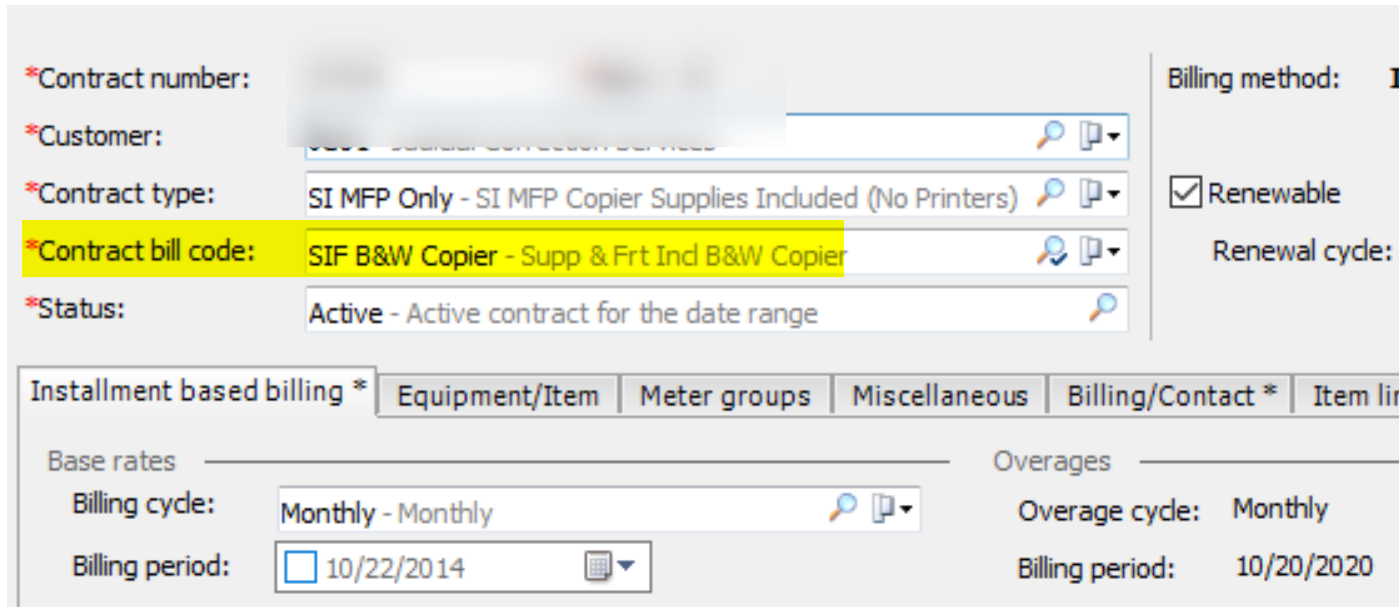Click the Contract number label
The width and height of the screenshot is (1399, 611).
click(136, 78)
